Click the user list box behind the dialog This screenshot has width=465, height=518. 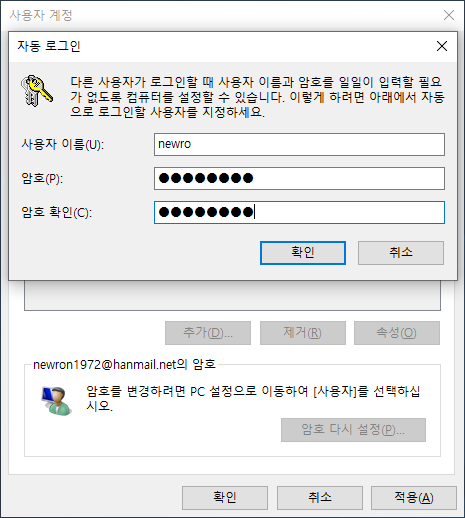pos(232,295)
